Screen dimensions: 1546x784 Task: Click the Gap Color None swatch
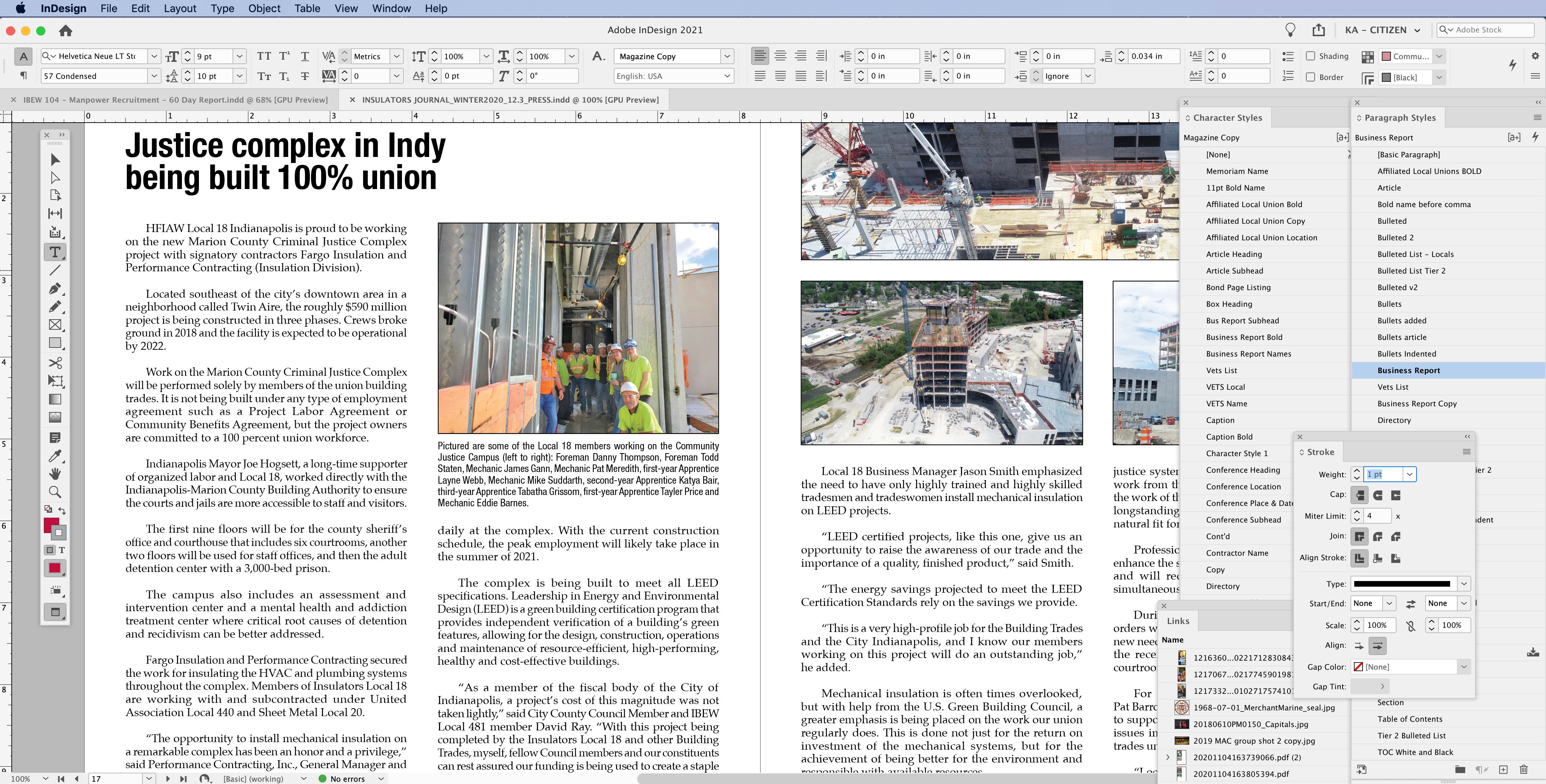coord(1358,667)
